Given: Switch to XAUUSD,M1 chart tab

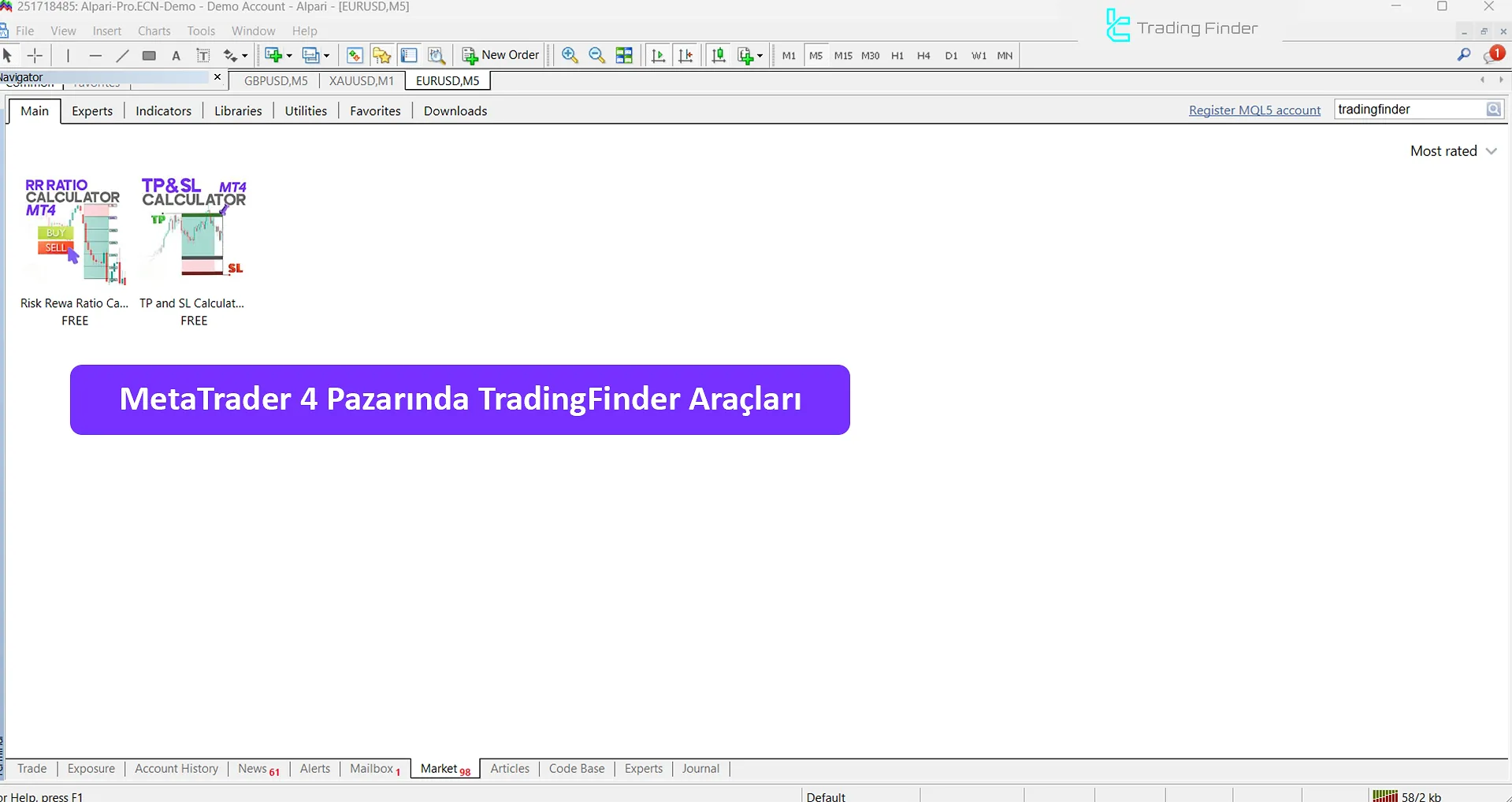Looking at the screenshot, I should (362, 80).
